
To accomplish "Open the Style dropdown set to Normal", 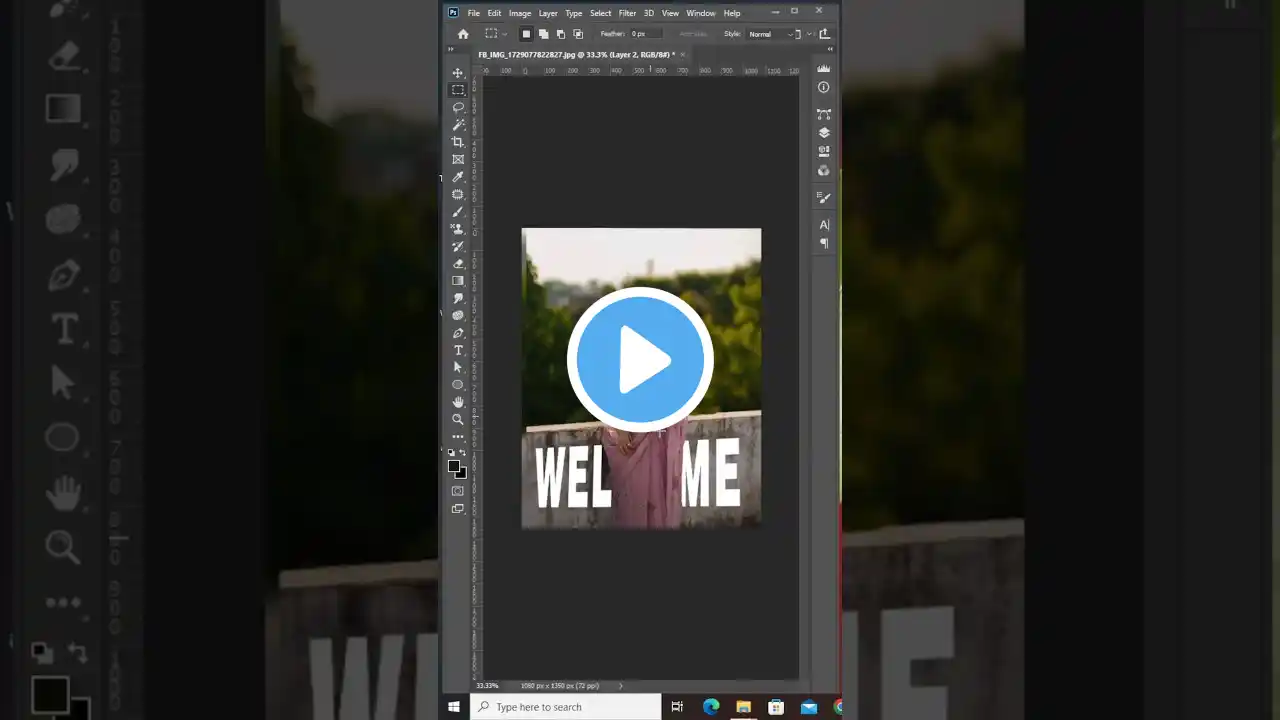I will point(771,34).
